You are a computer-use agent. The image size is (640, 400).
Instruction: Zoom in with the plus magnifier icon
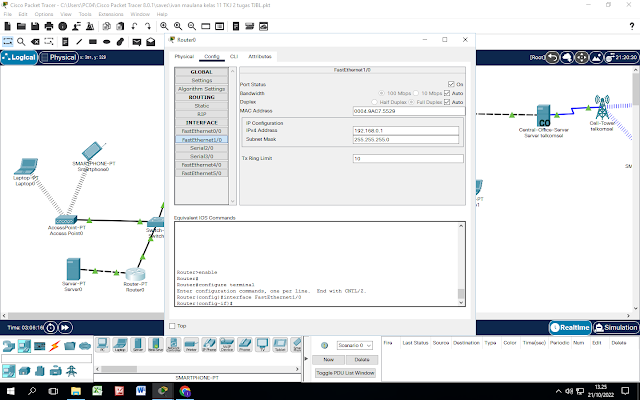point(164,27)
